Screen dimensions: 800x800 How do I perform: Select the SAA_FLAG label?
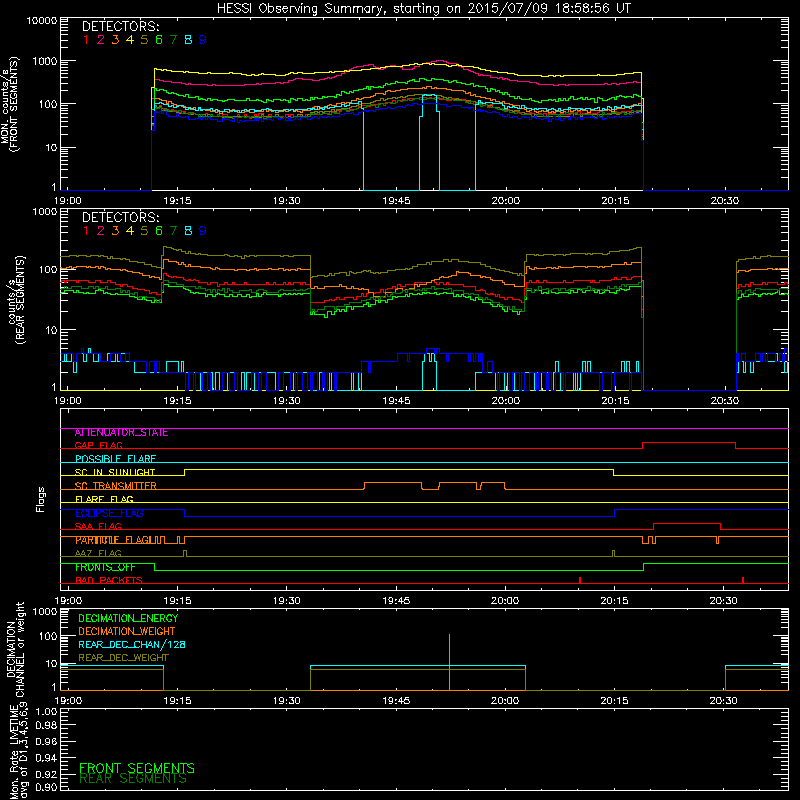tap(98, 526)
